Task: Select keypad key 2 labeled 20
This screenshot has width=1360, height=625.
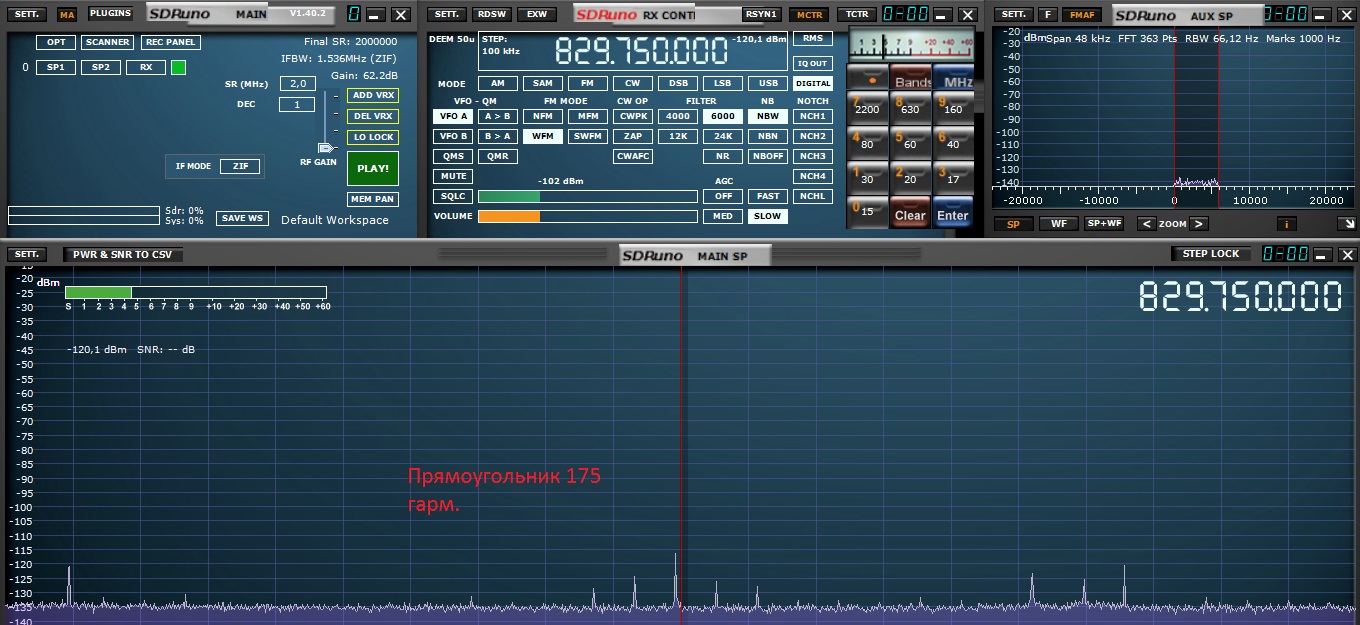Action: coord(910,178)
